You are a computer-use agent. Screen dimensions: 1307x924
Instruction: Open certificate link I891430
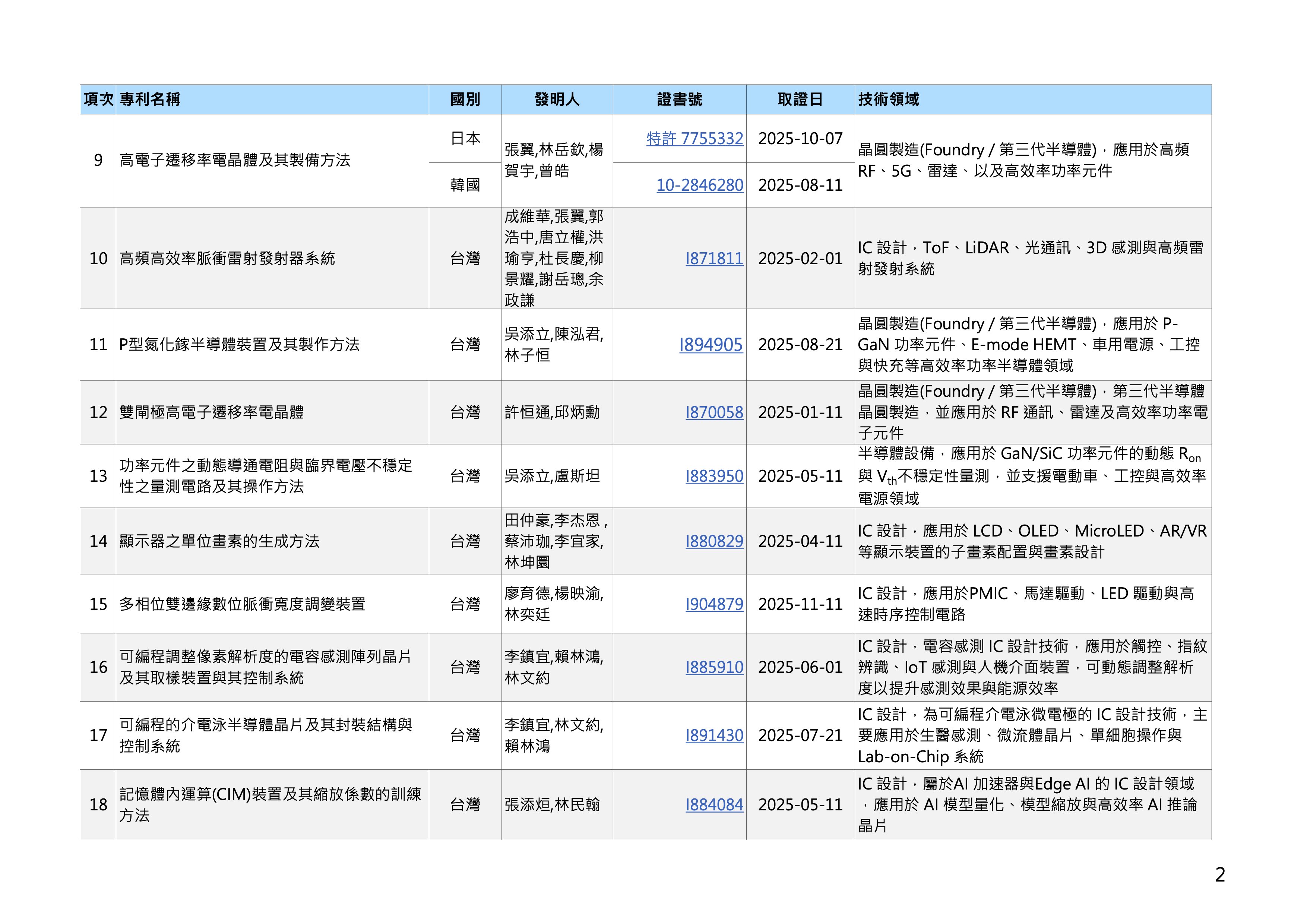[714, 735]
